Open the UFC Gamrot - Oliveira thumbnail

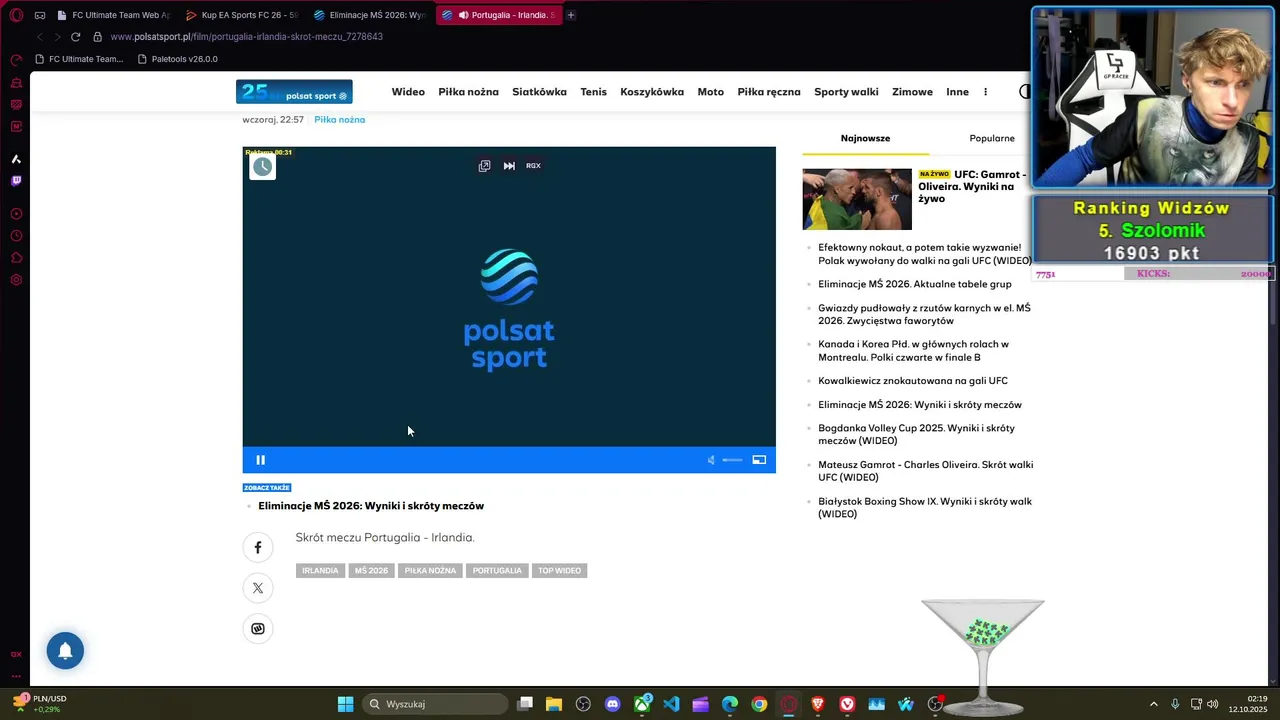coord(857,199)
